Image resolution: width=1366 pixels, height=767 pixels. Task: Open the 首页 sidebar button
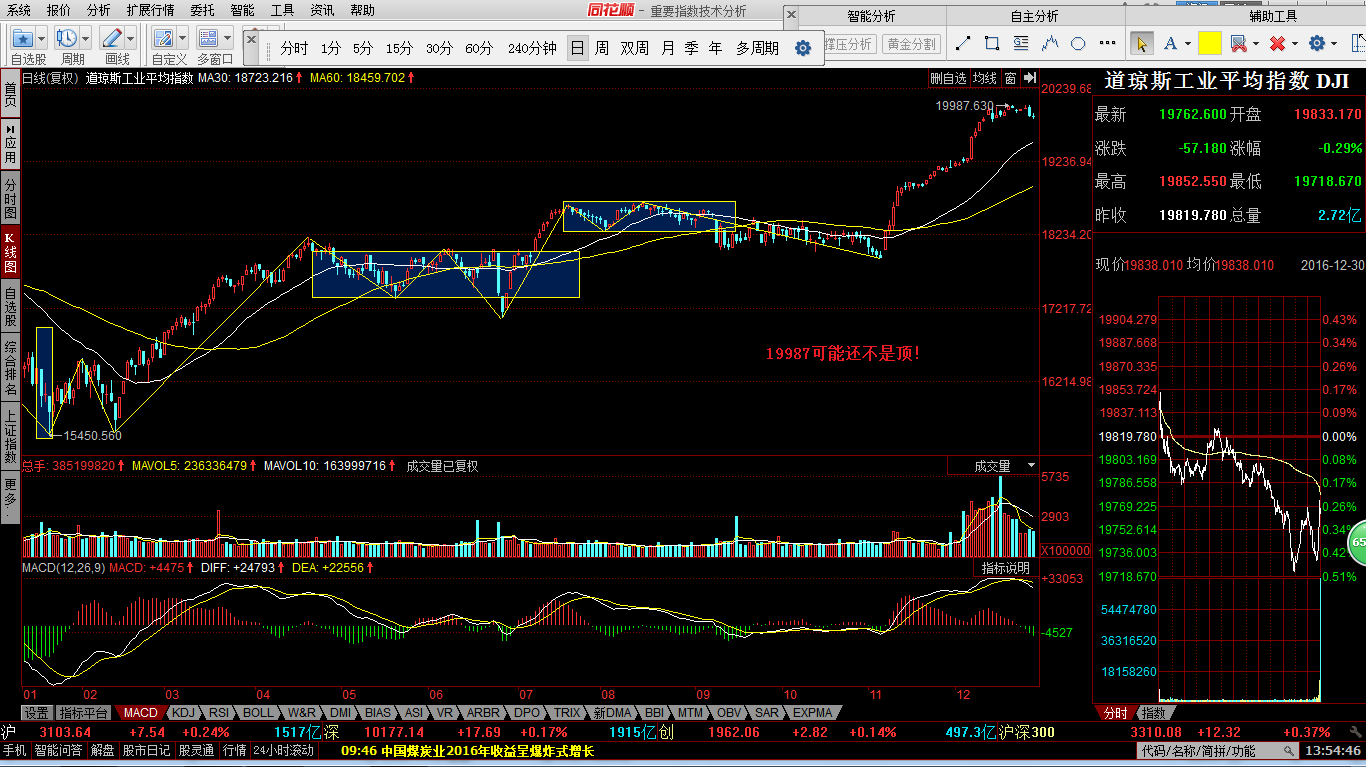pyautogui.click(x=10, y=95)
